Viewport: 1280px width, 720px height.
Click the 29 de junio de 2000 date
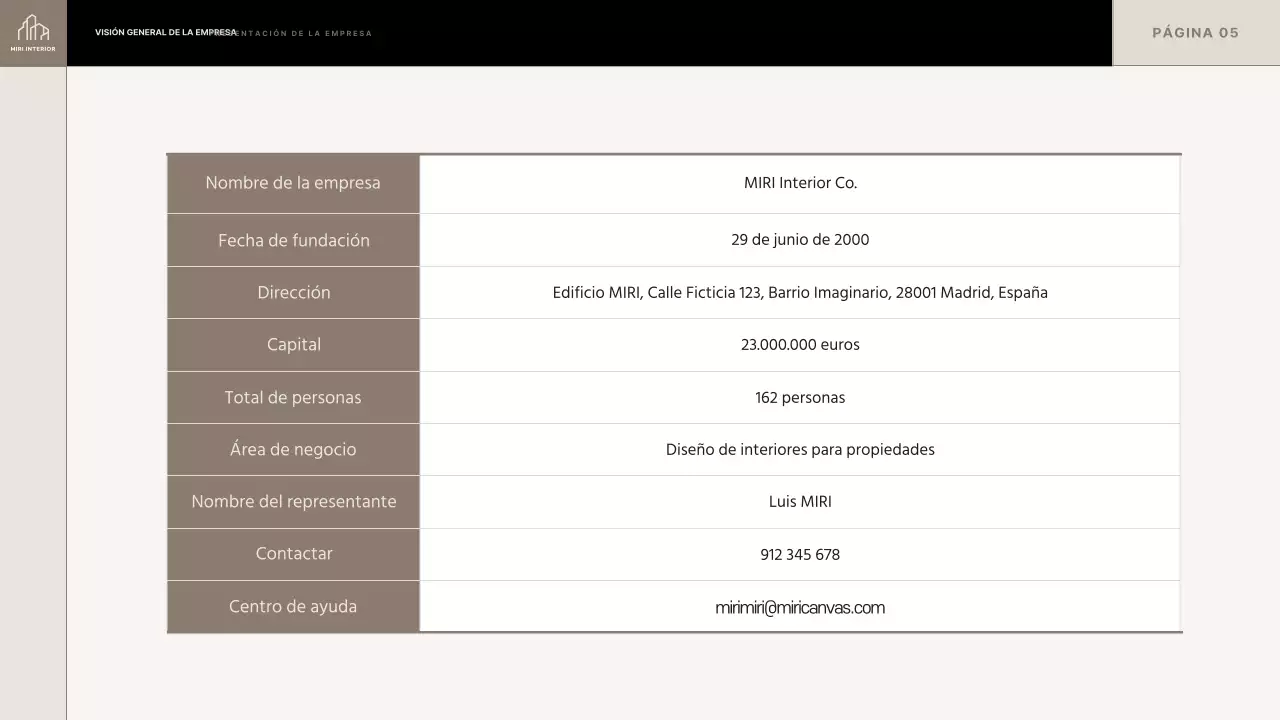(x=800, y=240)
